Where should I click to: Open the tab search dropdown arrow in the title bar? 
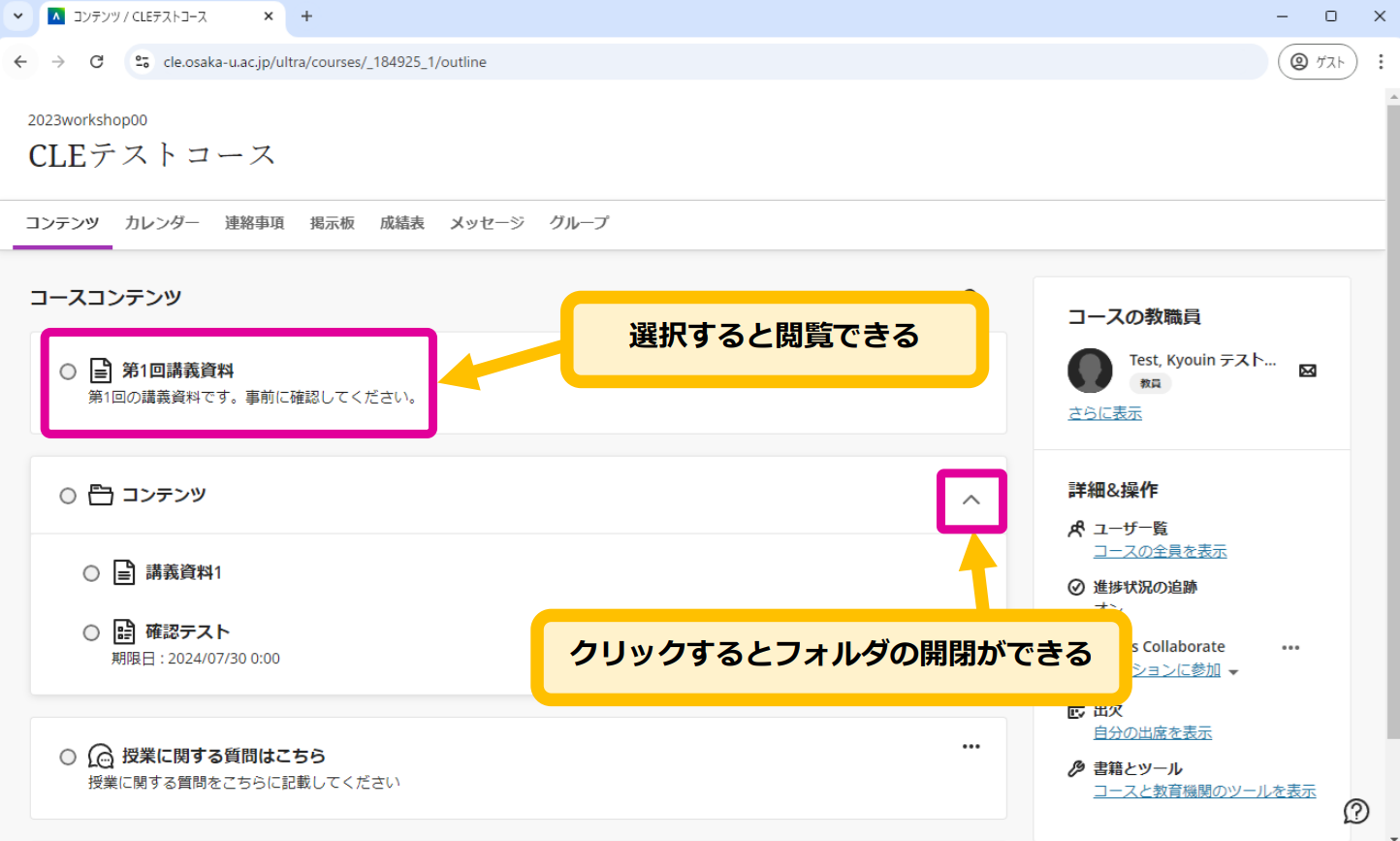pos(17,16)
